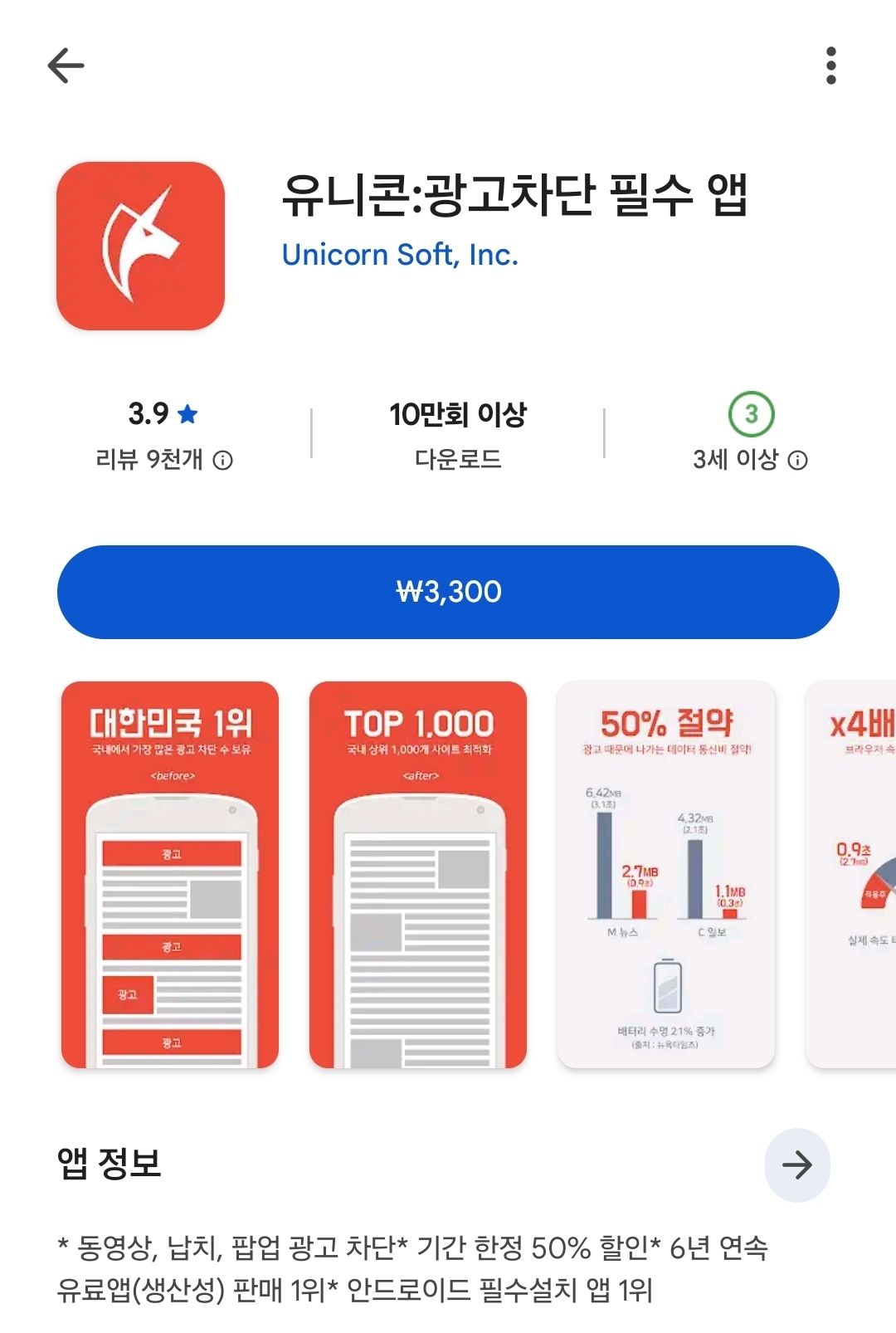Buy the app for ₩3,300
The width and height of the screenshot is (896, 1333).
coord(448,592)
